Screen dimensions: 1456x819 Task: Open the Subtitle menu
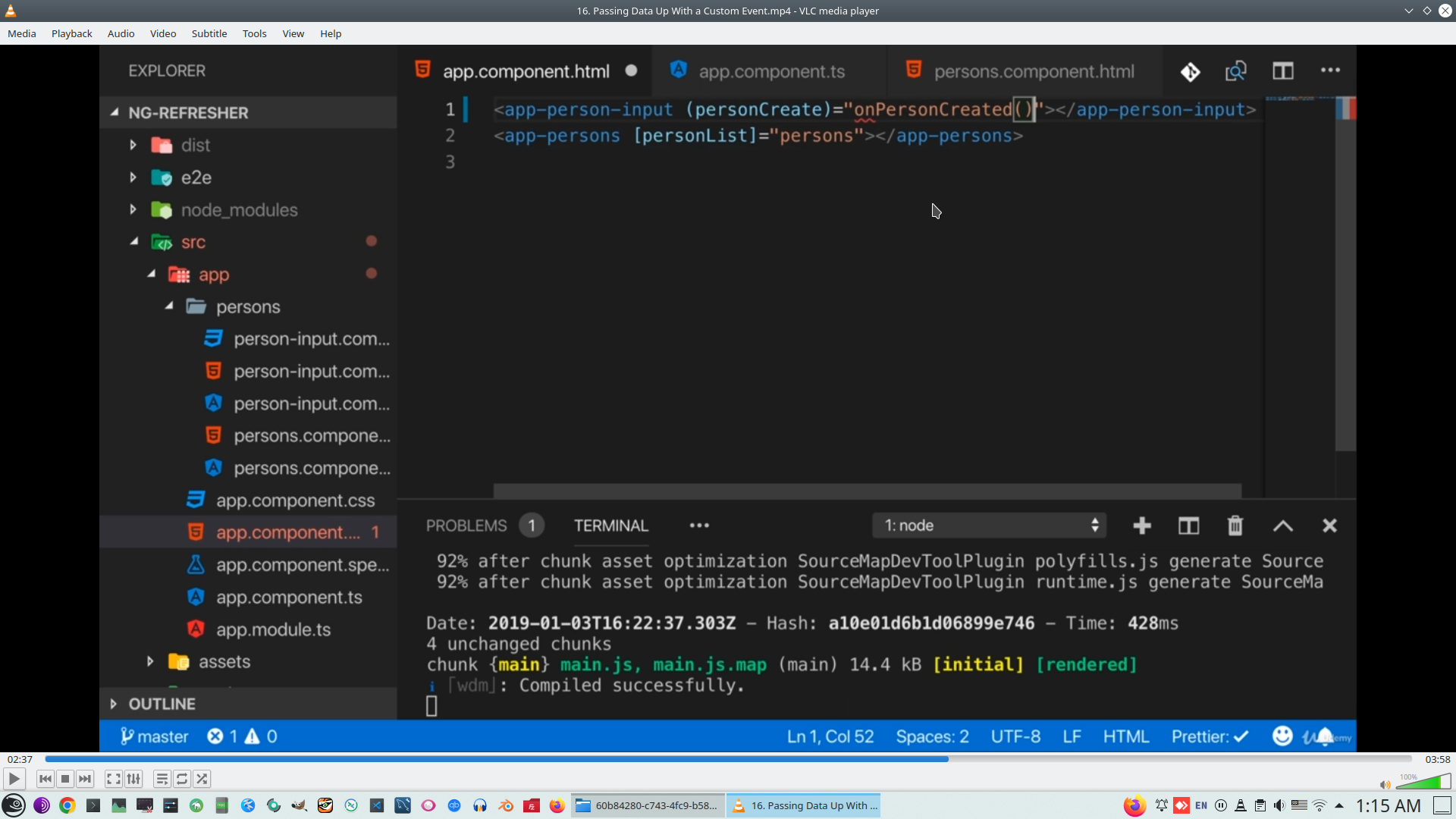pos(209,33)
